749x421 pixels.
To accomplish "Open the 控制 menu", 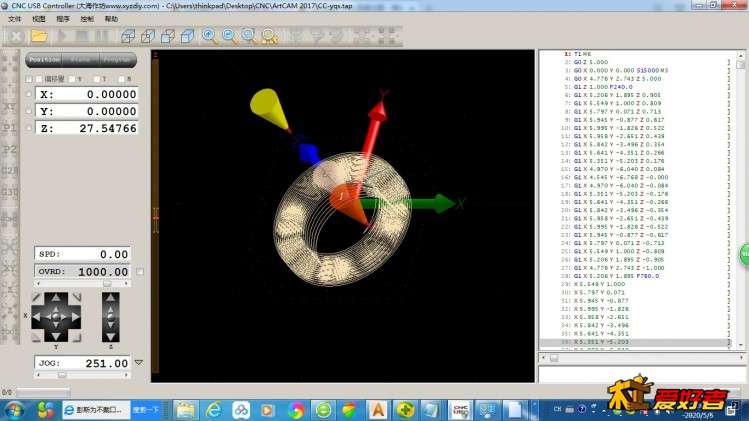I will pyautogui.click(x=87, y=19).
